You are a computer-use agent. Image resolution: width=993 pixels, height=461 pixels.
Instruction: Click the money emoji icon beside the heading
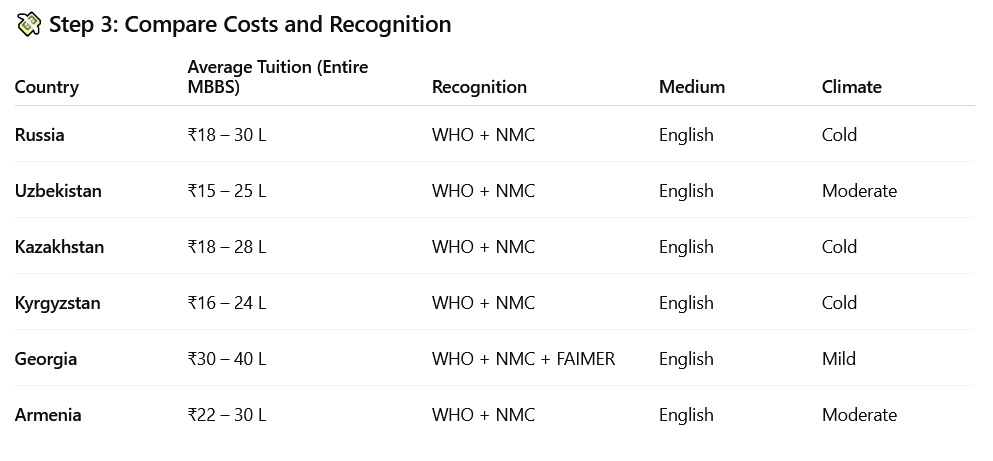[x=28, y=24]
